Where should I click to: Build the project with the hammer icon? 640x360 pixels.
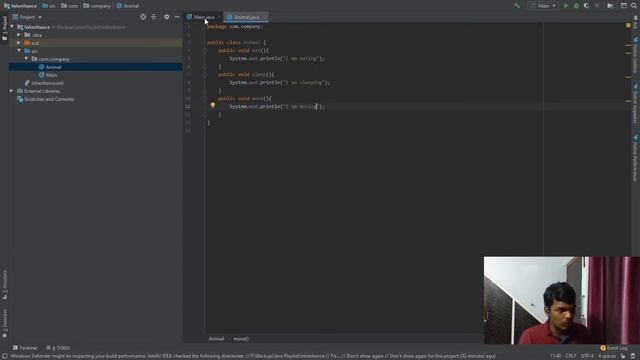click(517, 6)
